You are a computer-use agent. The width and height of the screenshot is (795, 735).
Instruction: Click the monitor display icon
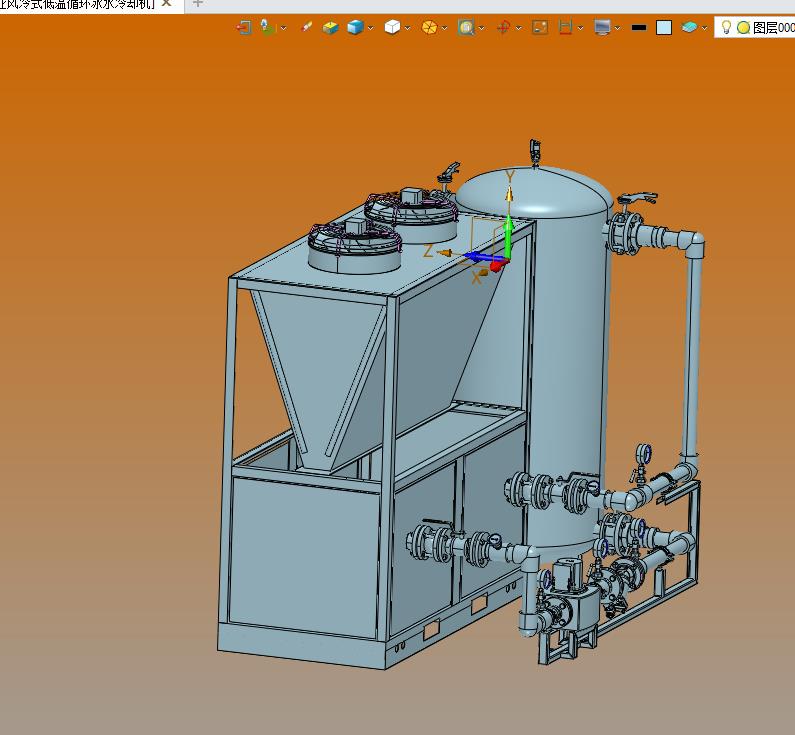tap(602, 27)
